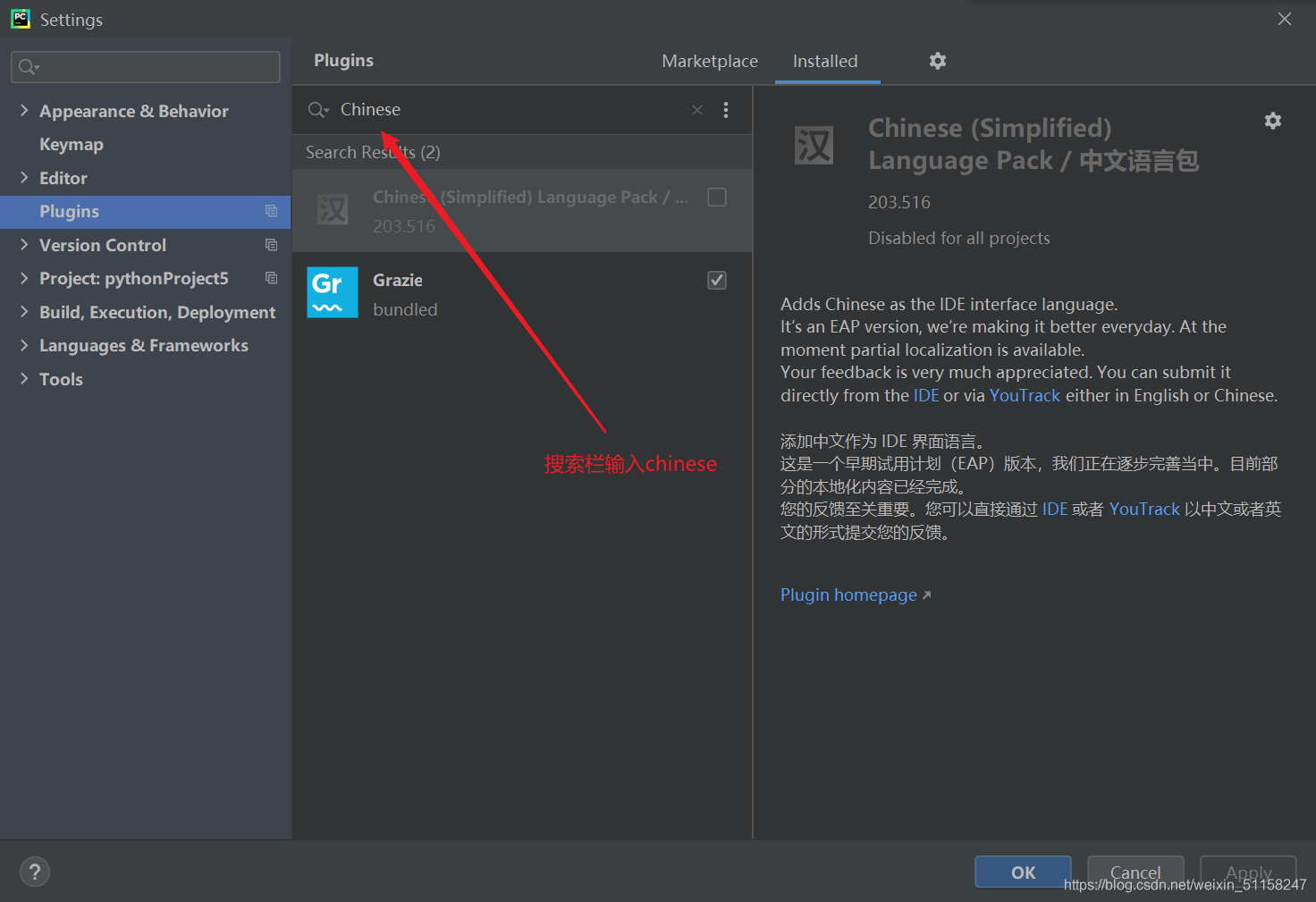Click the Apply button
Screen dimensions: 1316x902
click(x=1248, y=872)
